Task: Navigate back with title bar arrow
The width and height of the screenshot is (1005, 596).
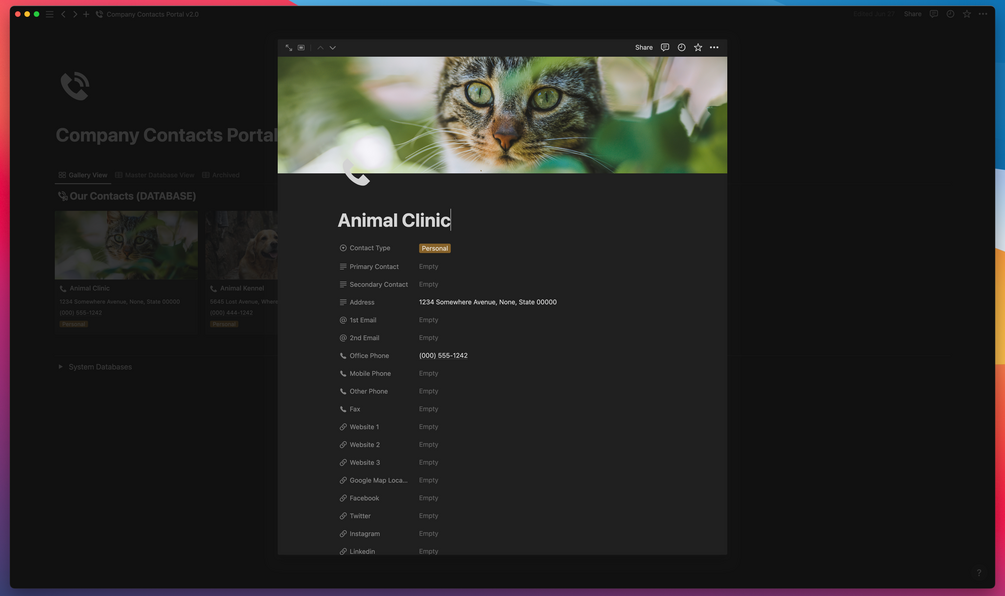Action: [x=63, y=14]
